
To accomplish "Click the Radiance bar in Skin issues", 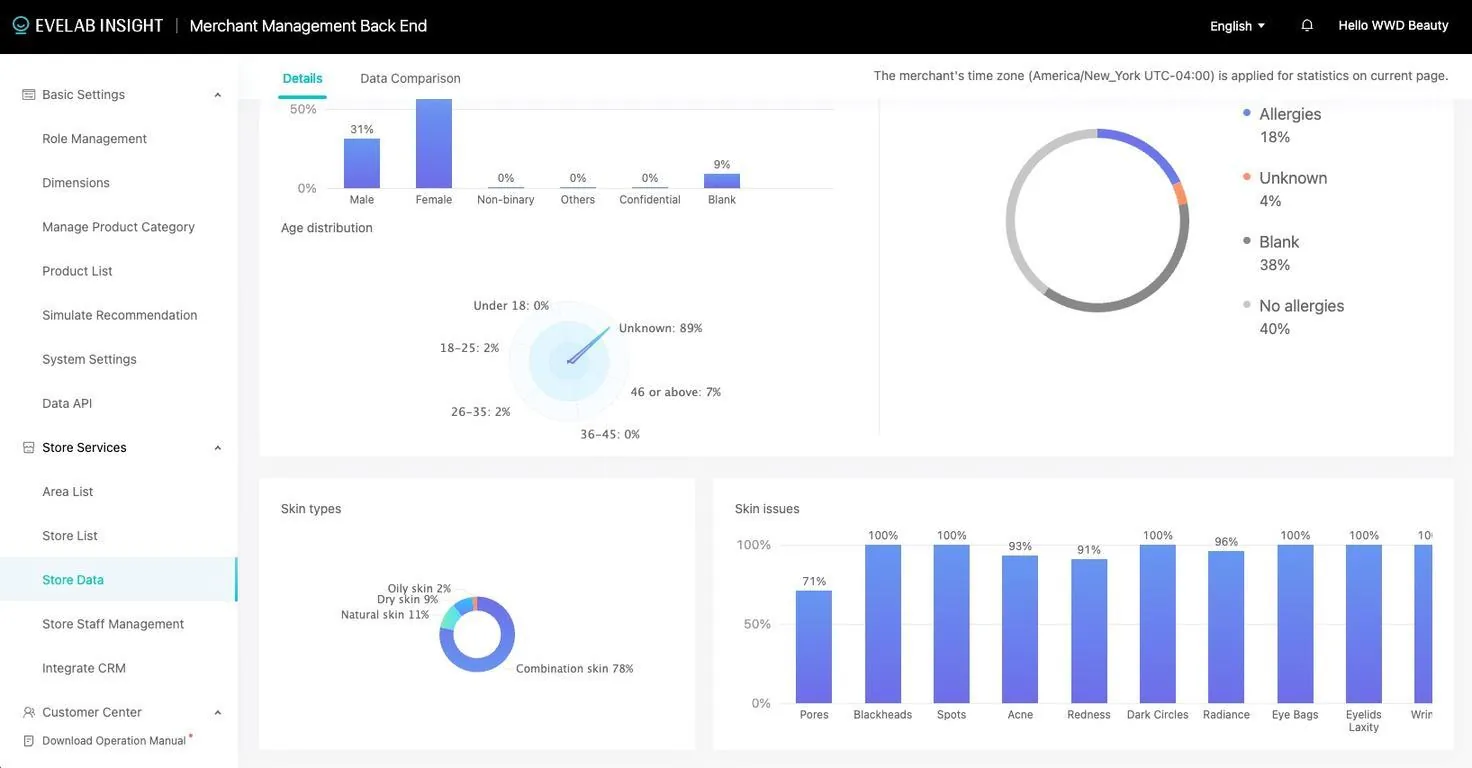I will click(x=1226, y=627).
